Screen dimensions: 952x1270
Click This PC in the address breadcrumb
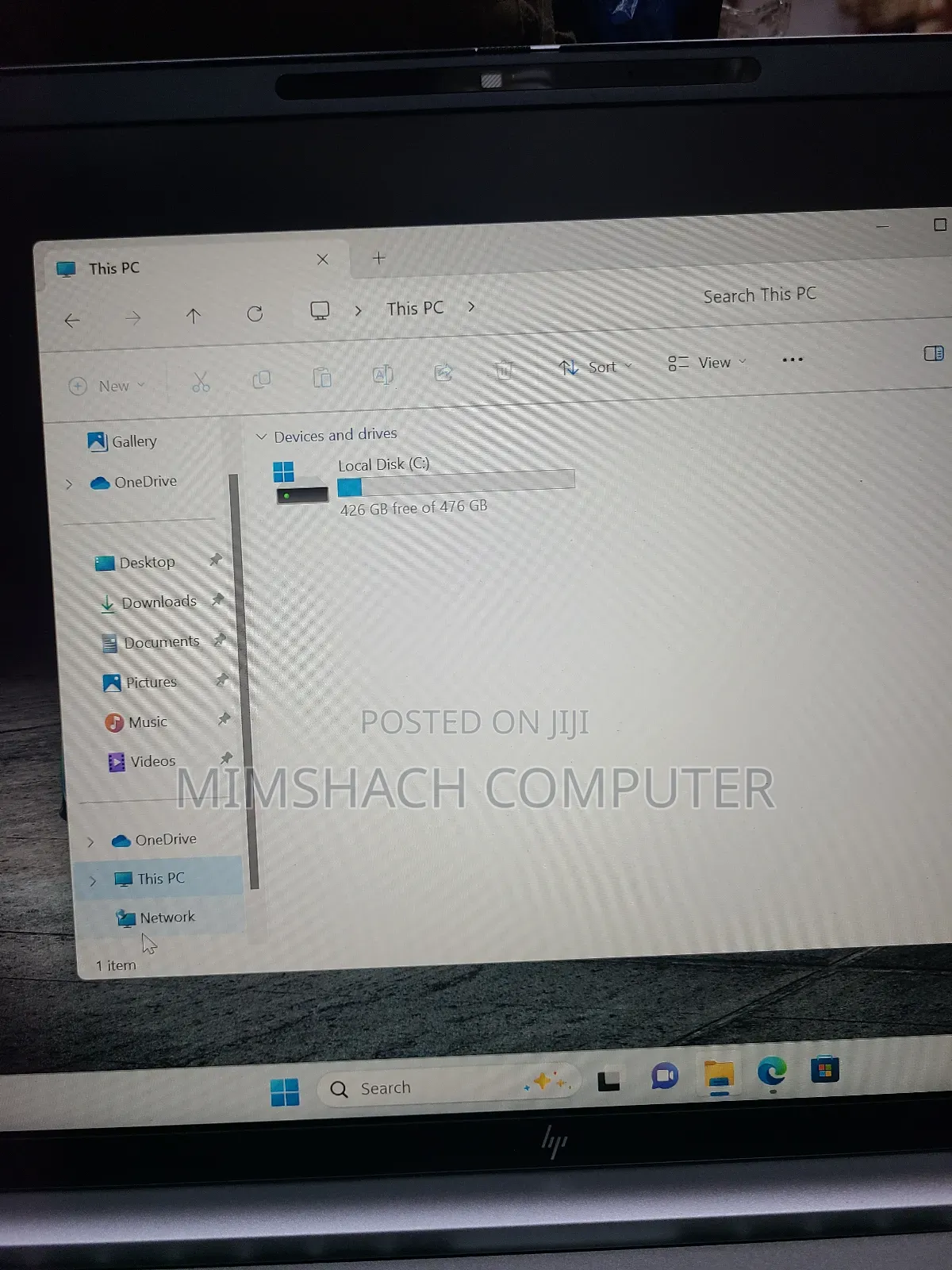click(415, 308)
